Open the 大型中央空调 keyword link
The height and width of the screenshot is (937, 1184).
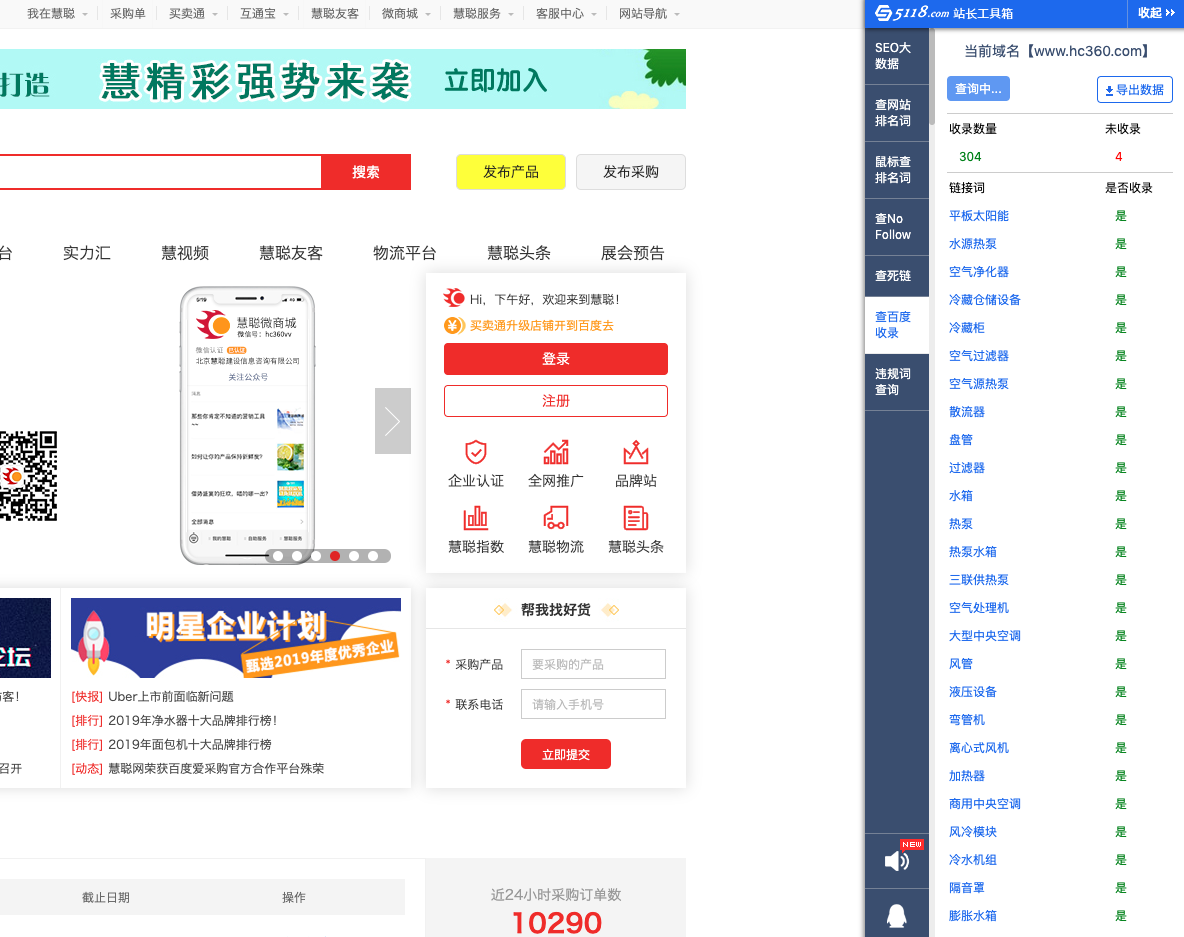click(x=985, y=636)
